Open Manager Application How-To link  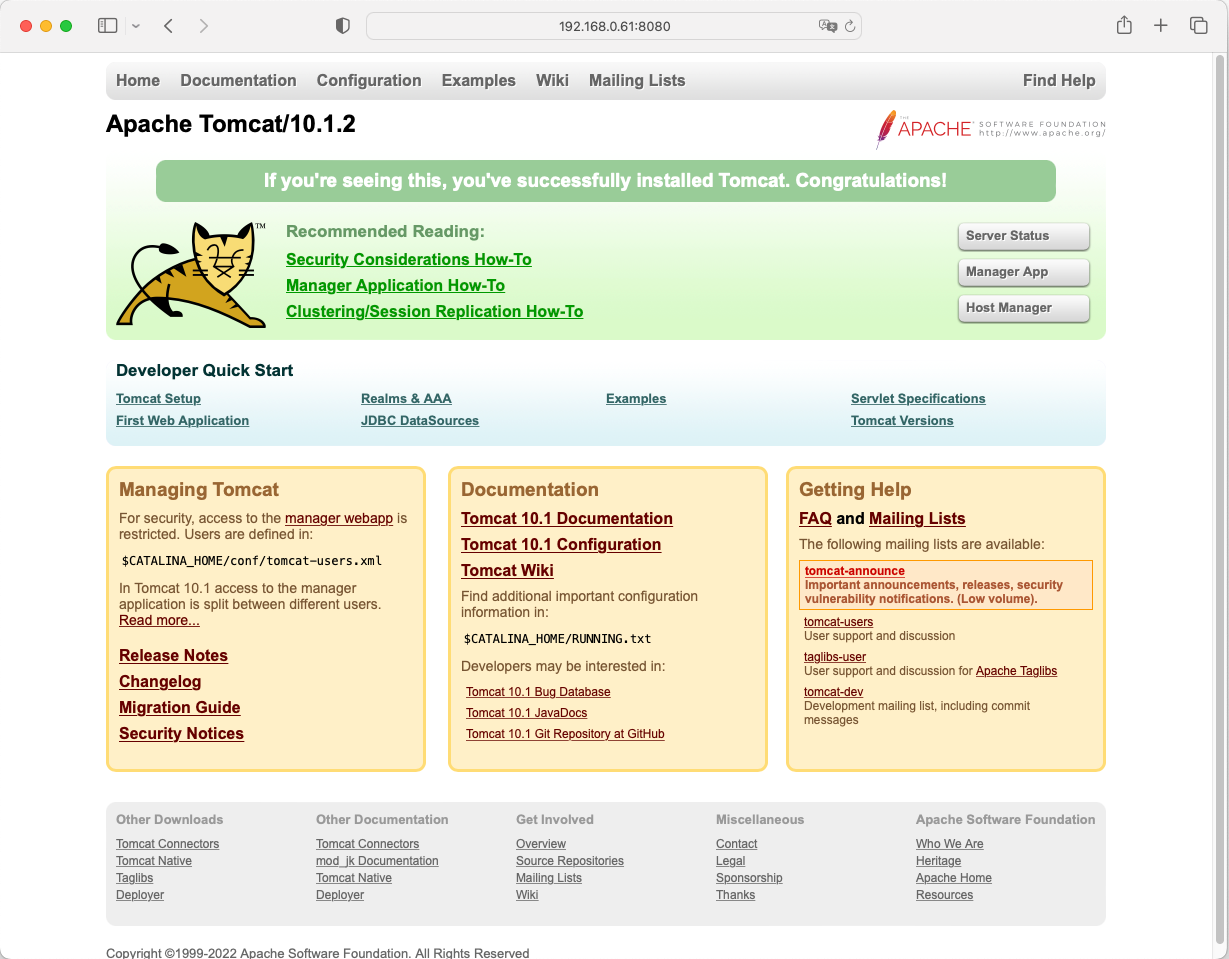395,285
